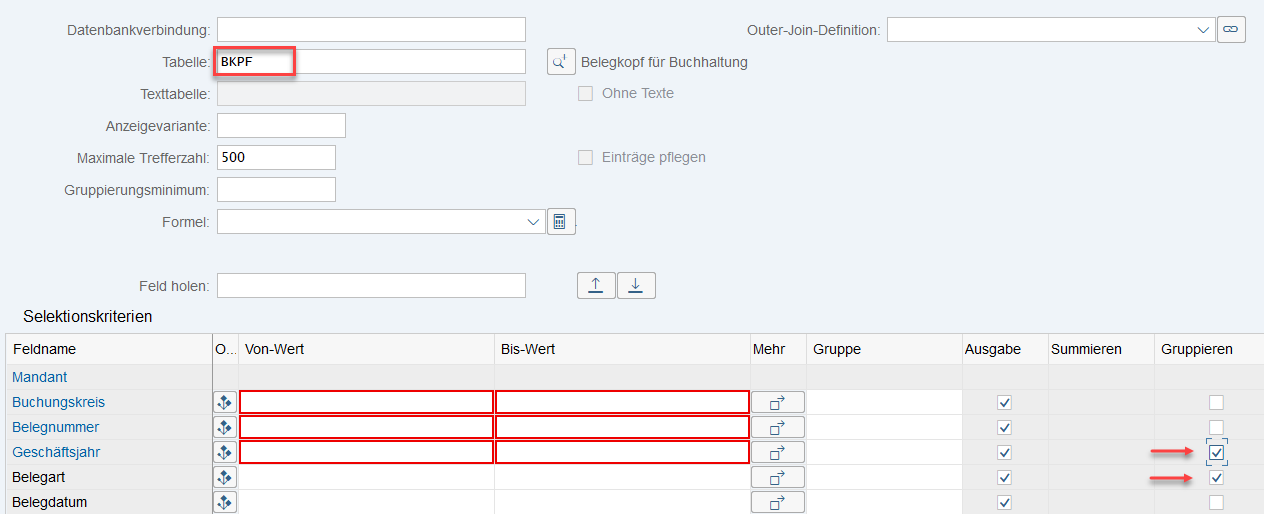Click the move field up arrow button

pos(596,286)
